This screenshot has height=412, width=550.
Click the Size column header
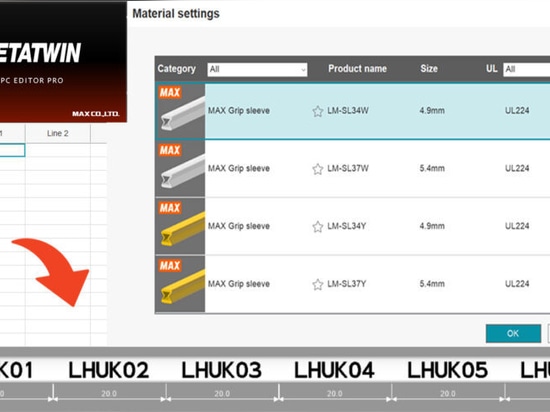pos(429,69)
